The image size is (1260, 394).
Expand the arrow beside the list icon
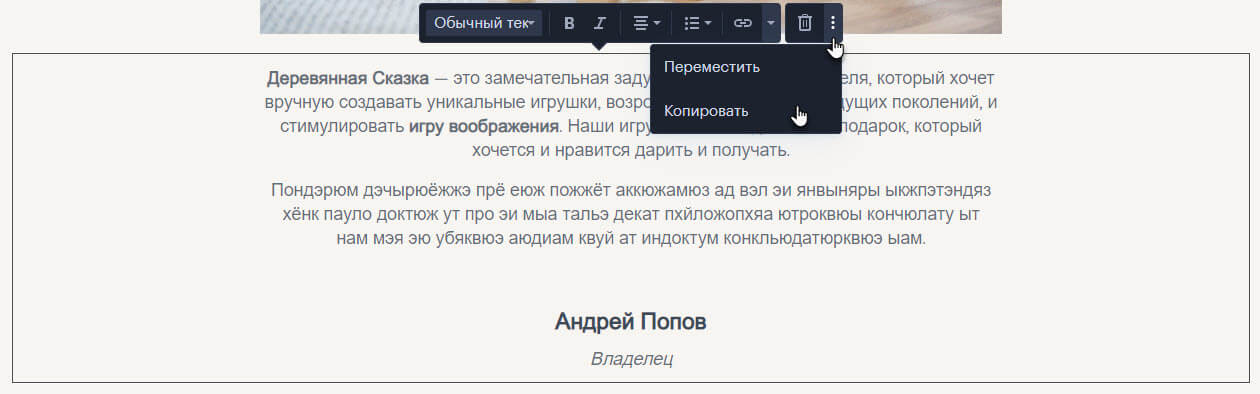707,23
